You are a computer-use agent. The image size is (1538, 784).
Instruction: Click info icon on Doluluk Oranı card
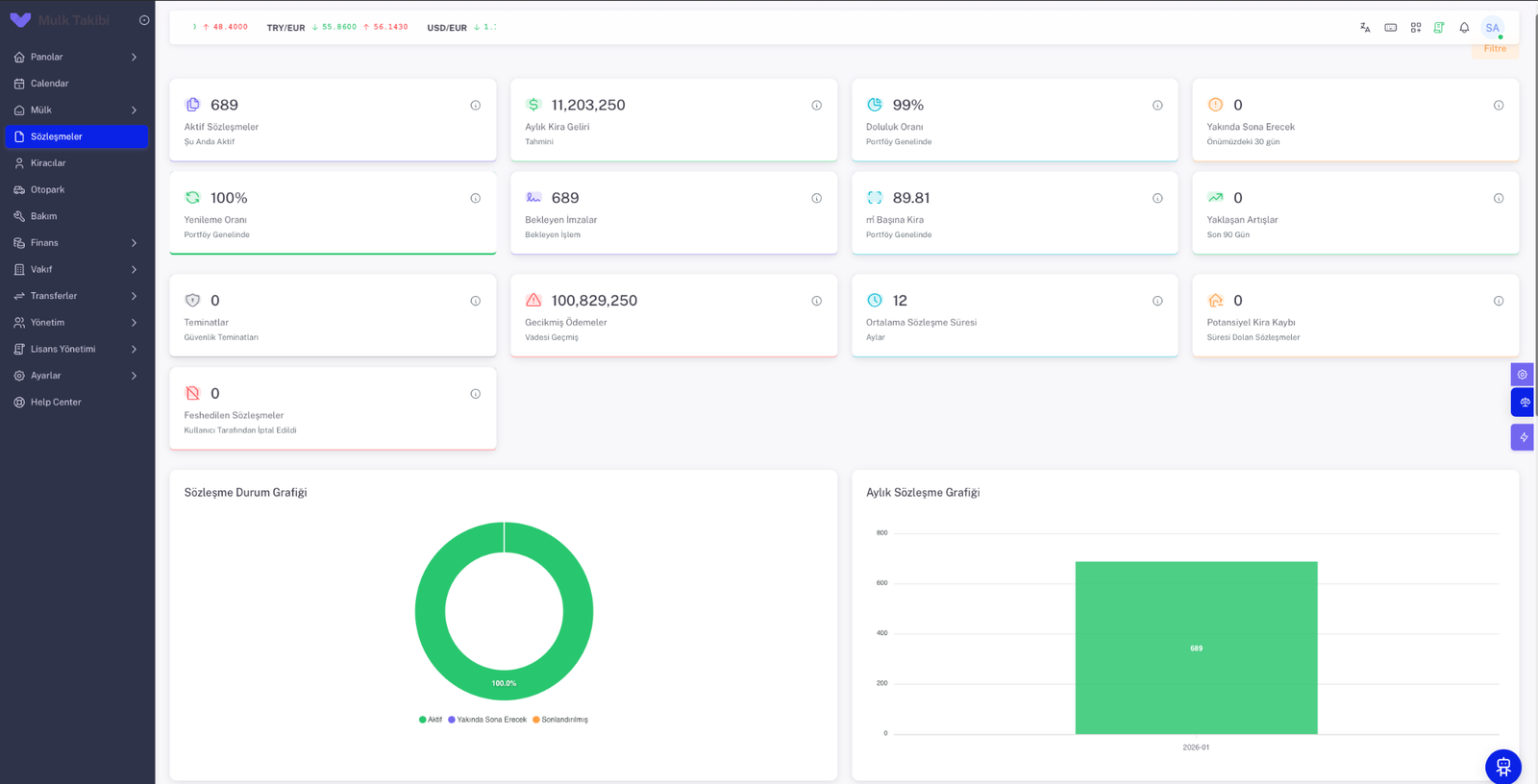1157,106
